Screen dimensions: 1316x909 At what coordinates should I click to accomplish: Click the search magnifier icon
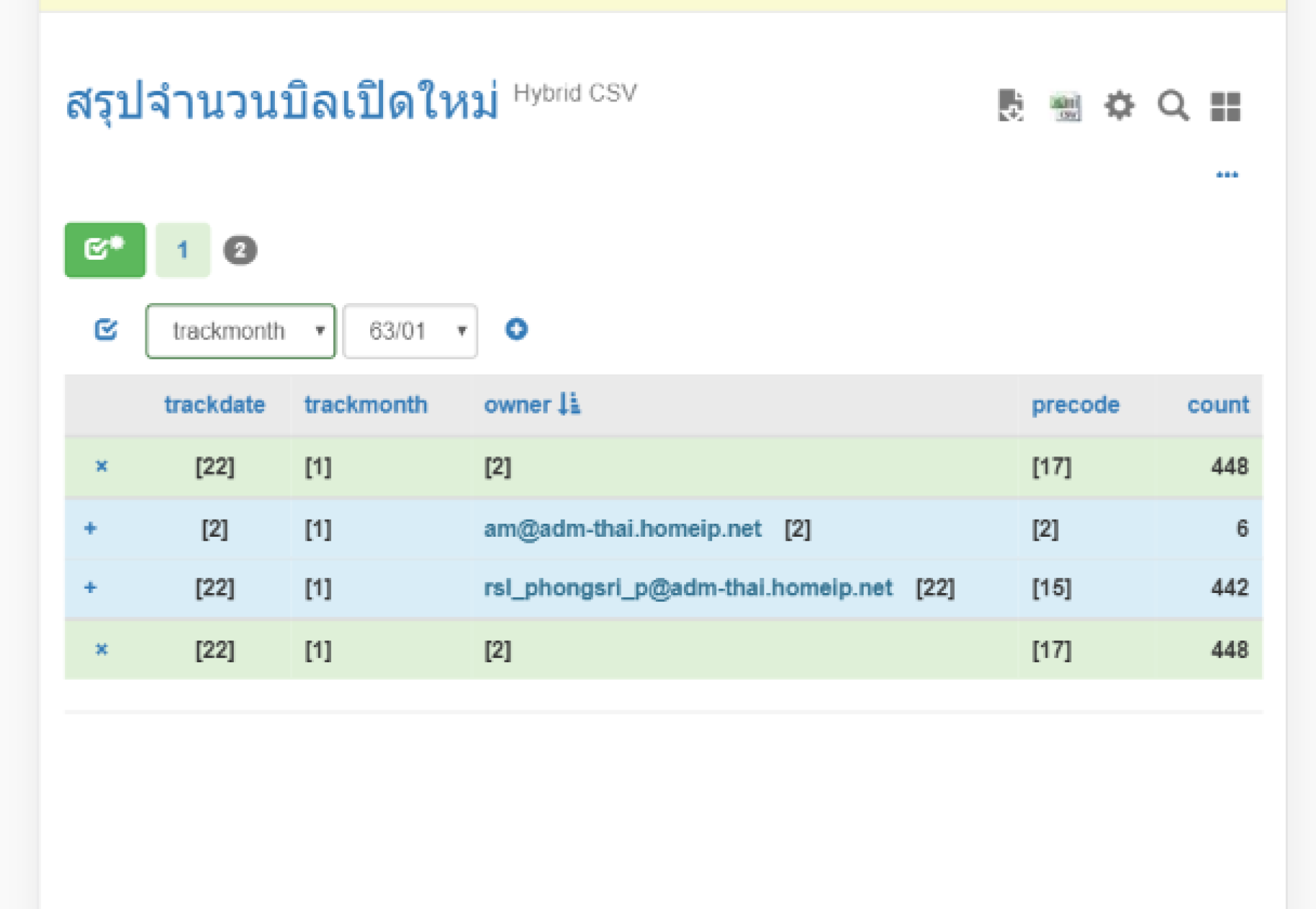pos(1173,106)
